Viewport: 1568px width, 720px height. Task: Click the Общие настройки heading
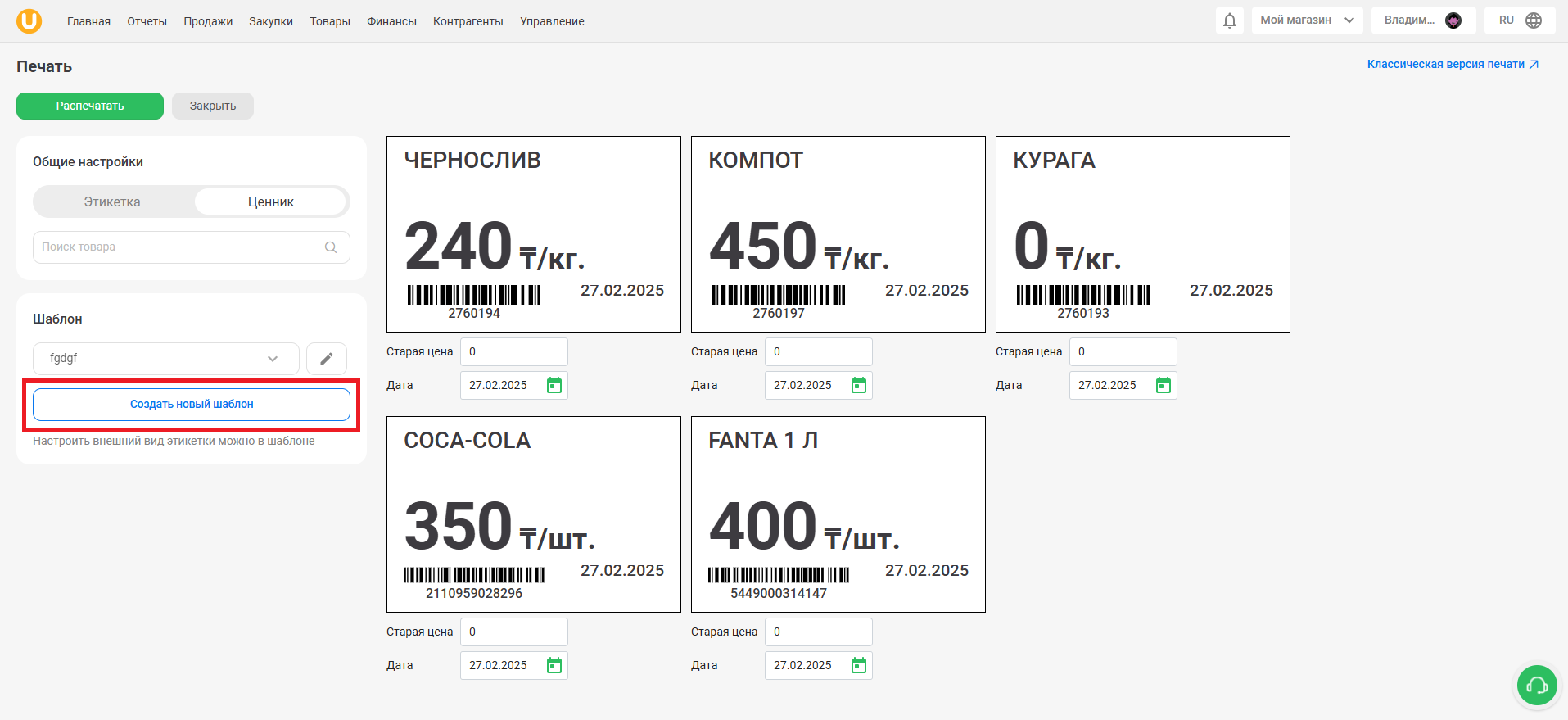[x=88, y=162]
